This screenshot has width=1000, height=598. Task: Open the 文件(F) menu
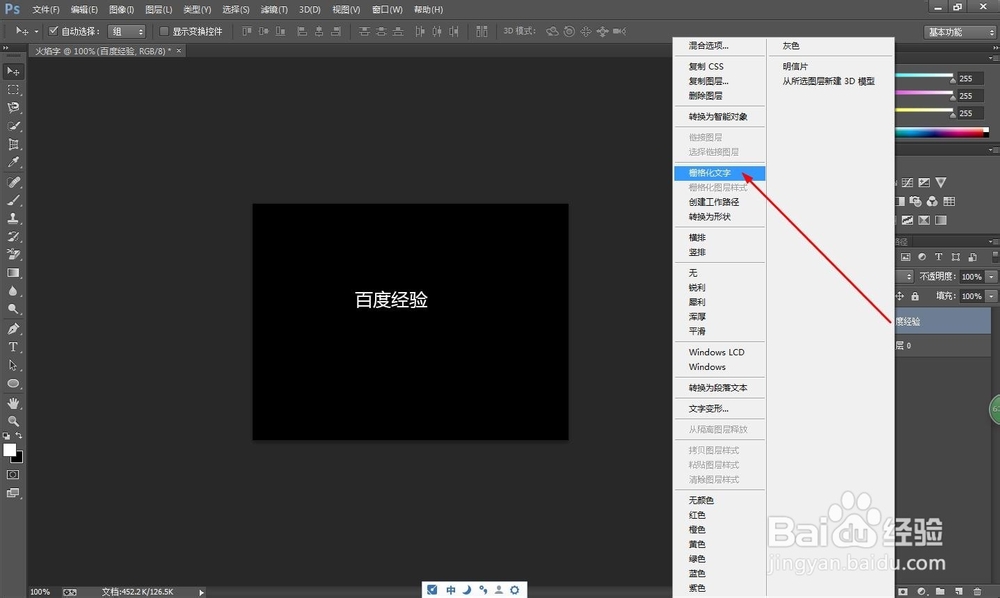click(45, 10)
